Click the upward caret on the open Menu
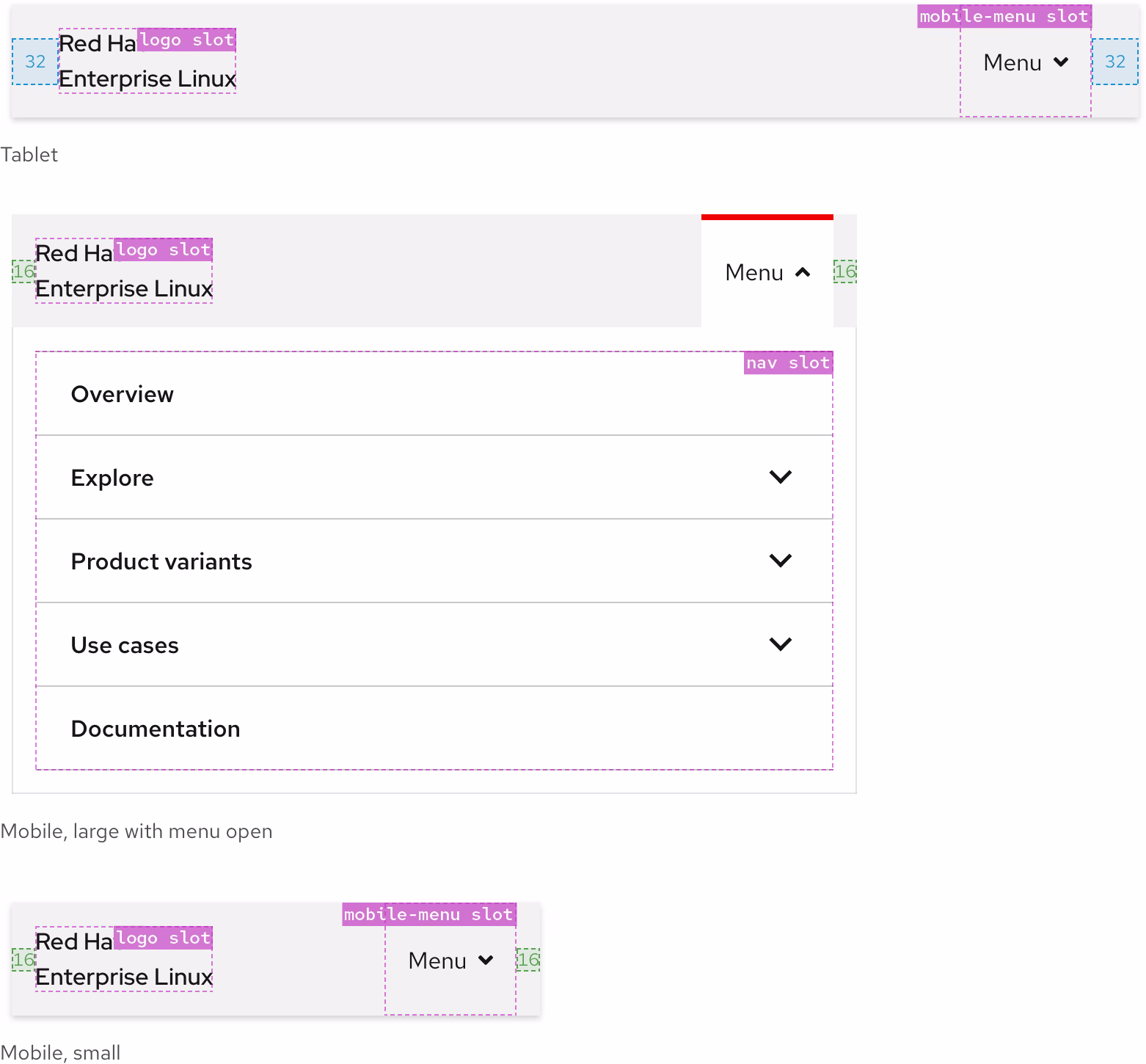This screenshot has height=1064, width=1146. 803,272
